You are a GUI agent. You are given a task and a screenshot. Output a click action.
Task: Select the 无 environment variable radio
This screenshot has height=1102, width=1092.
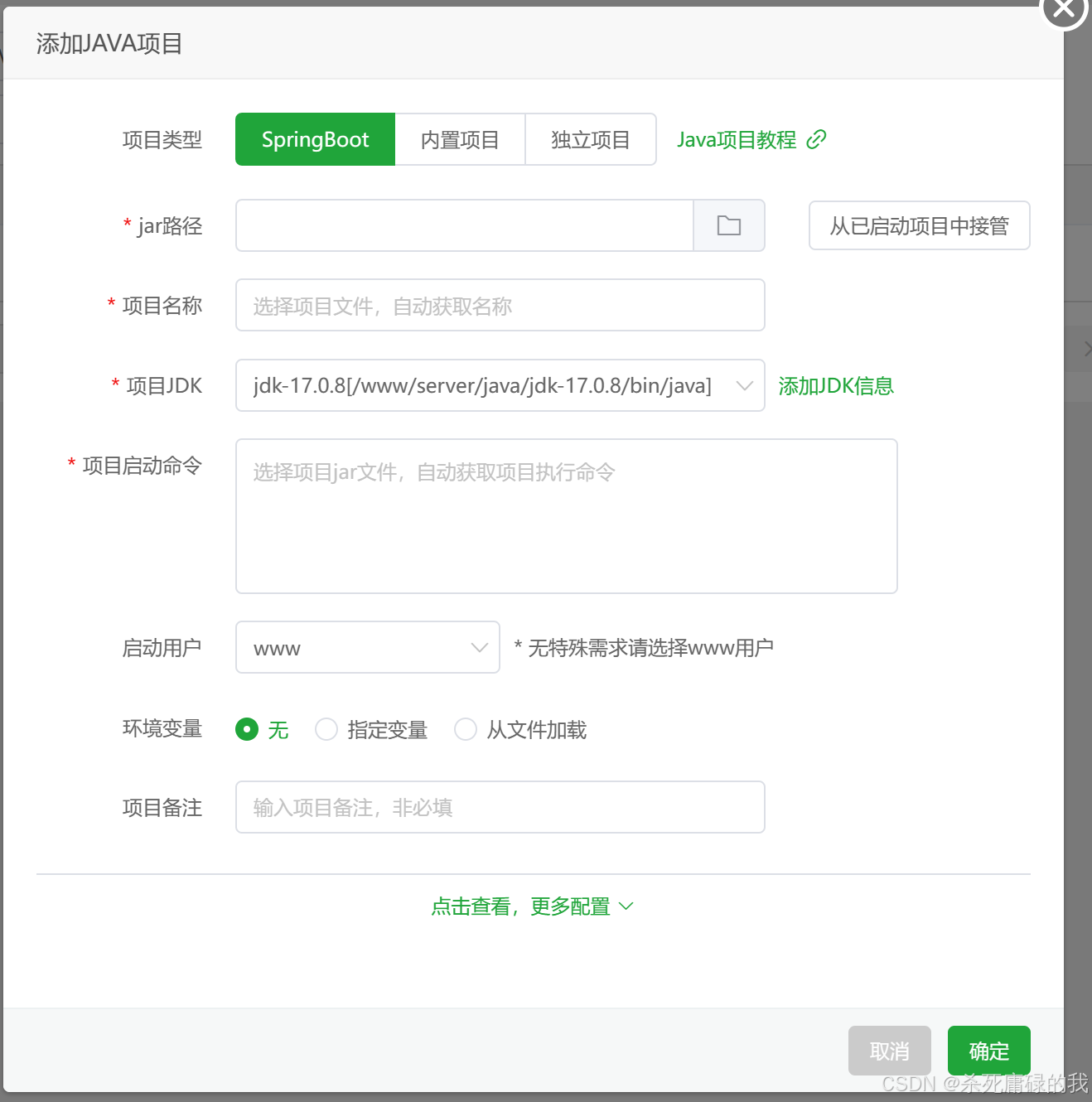point(247,729)
